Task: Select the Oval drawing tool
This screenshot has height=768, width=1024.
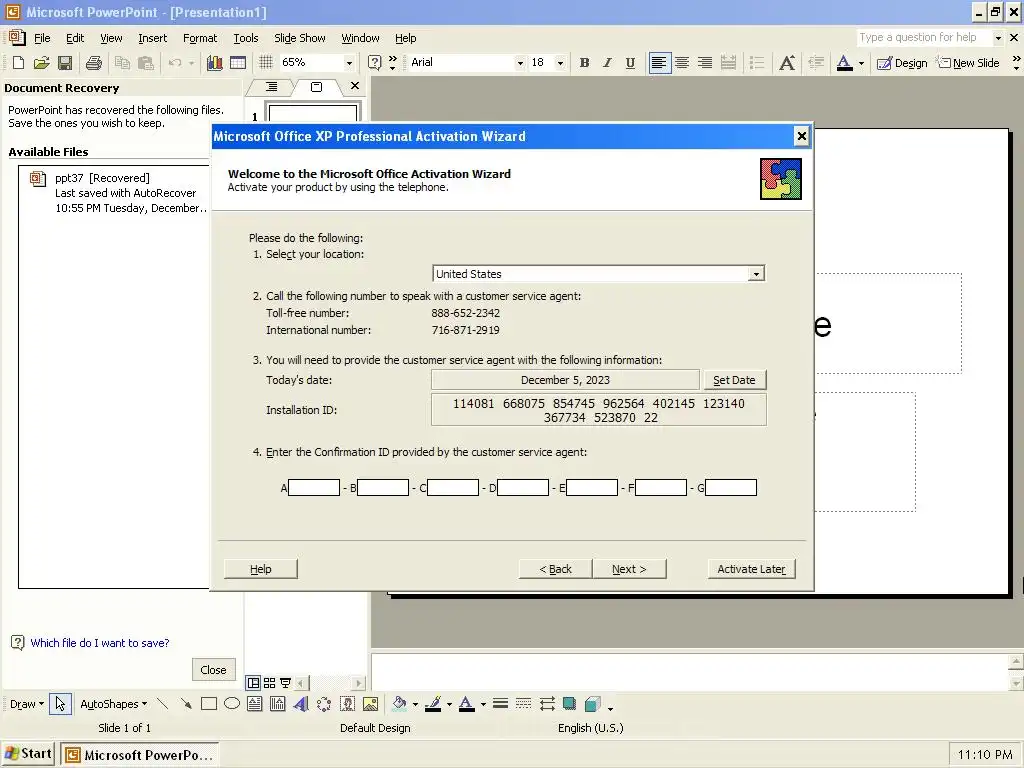Action: pyautogui.click(x=232, y=704)
